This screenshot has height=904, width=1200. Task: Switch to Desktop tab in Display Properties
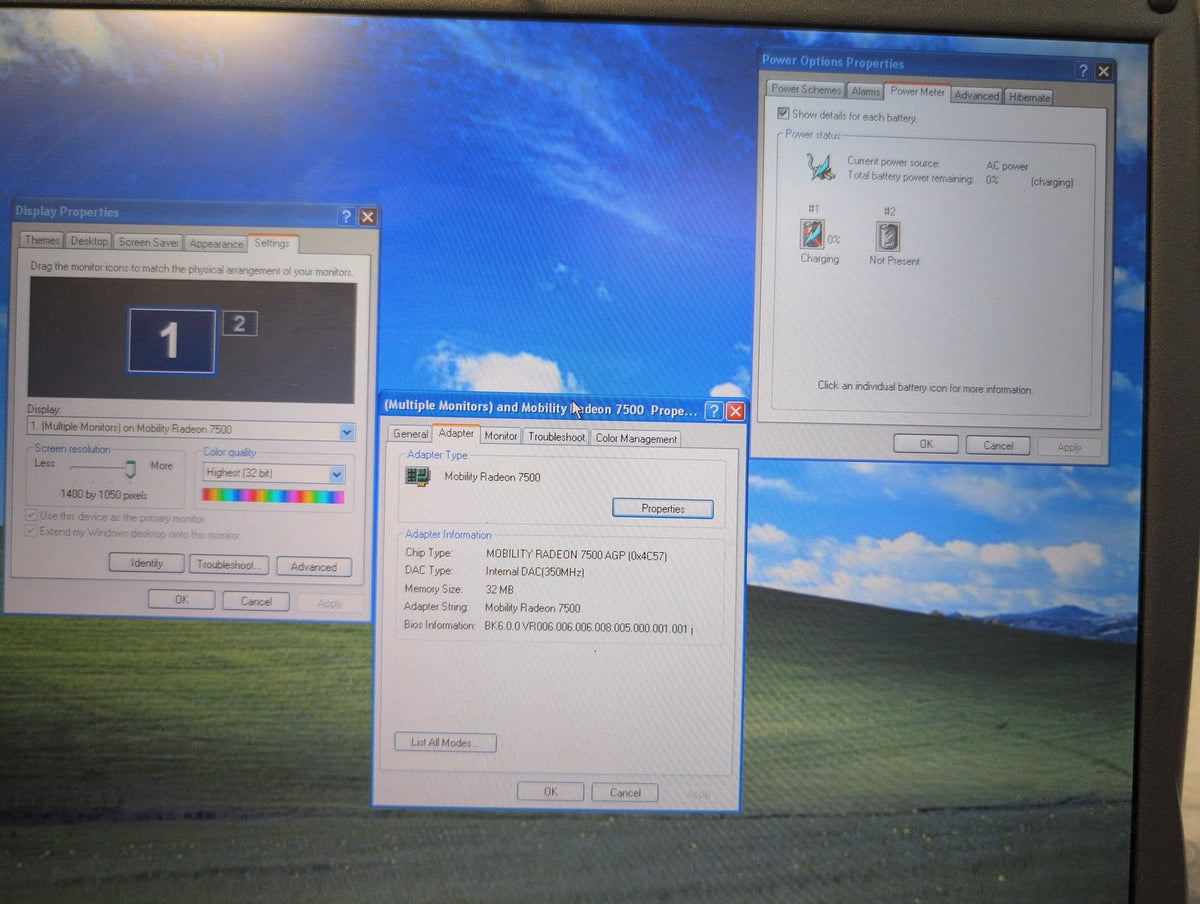[89, 242]
